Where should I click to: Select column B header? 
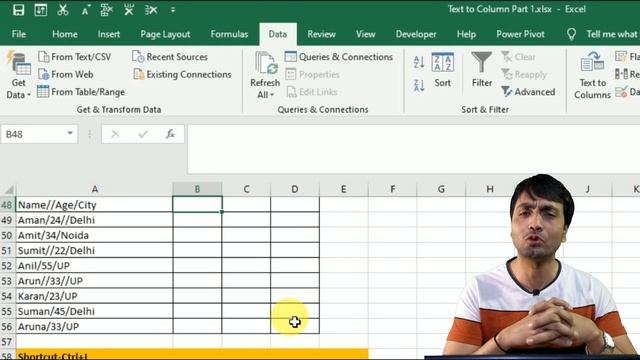tap(197, 189)
